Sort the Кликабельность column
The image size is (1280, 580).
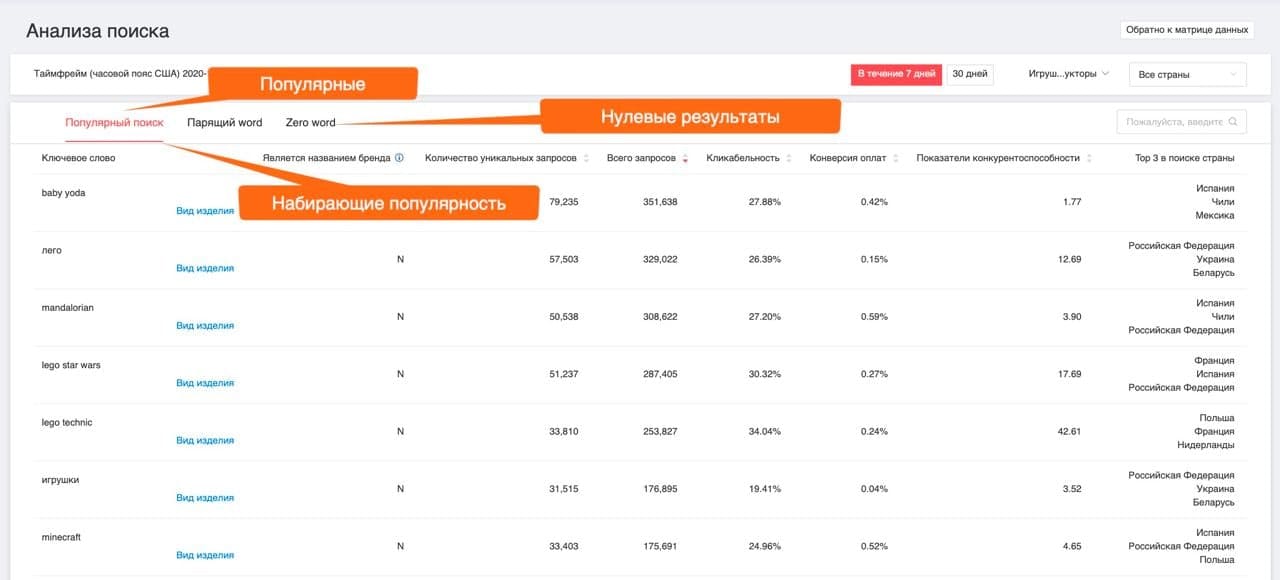[789, 158]
